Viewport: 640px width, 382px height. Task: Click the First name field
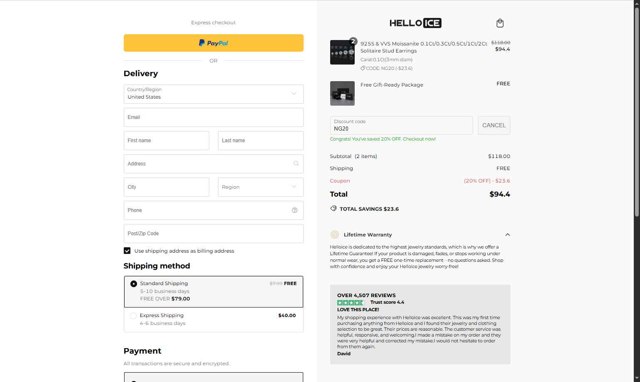pos(166,140)
